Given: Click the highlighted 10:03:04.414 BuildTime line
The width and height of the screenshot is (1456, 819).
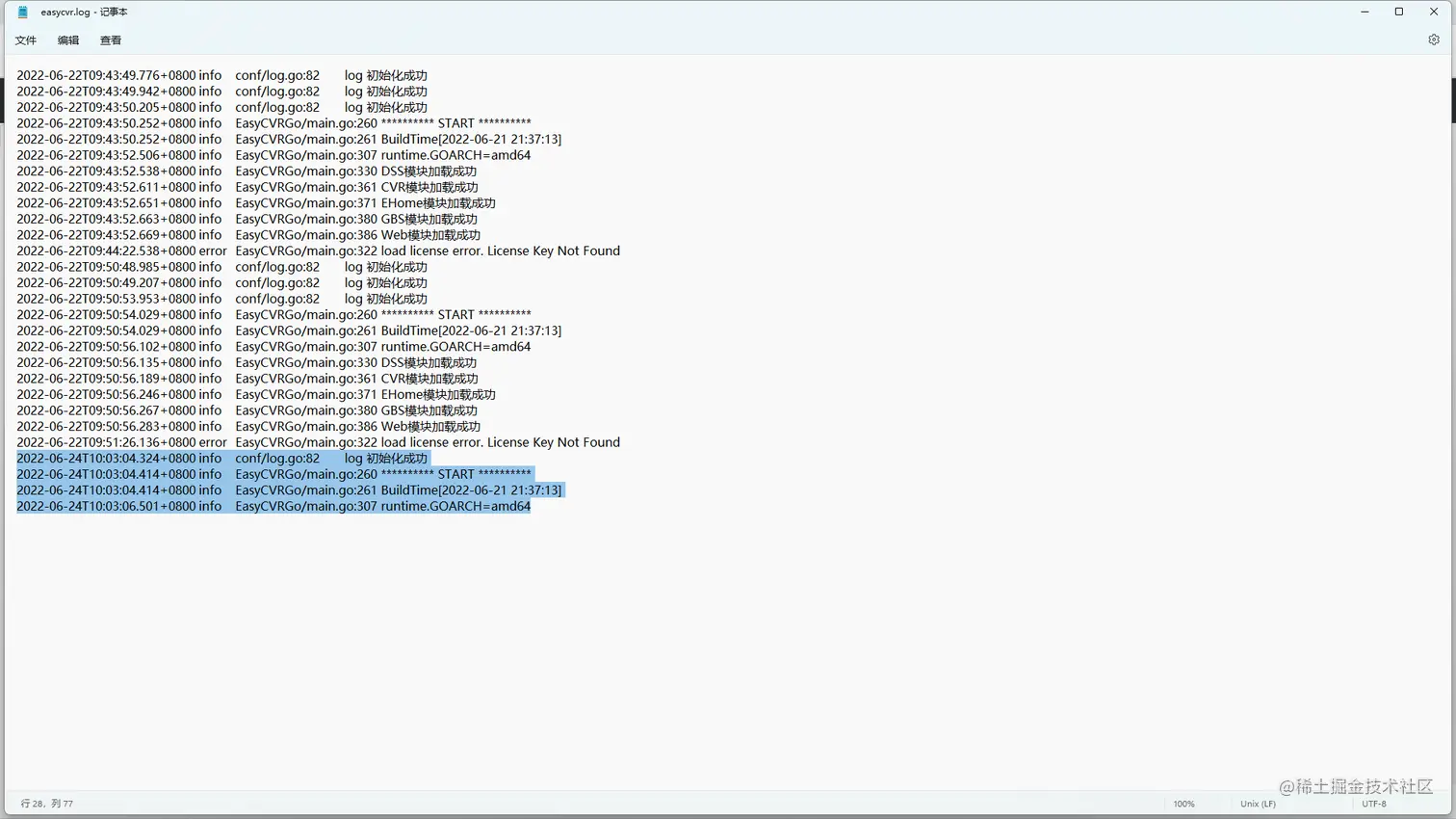Looking at the screenshot, I should 289,490.
